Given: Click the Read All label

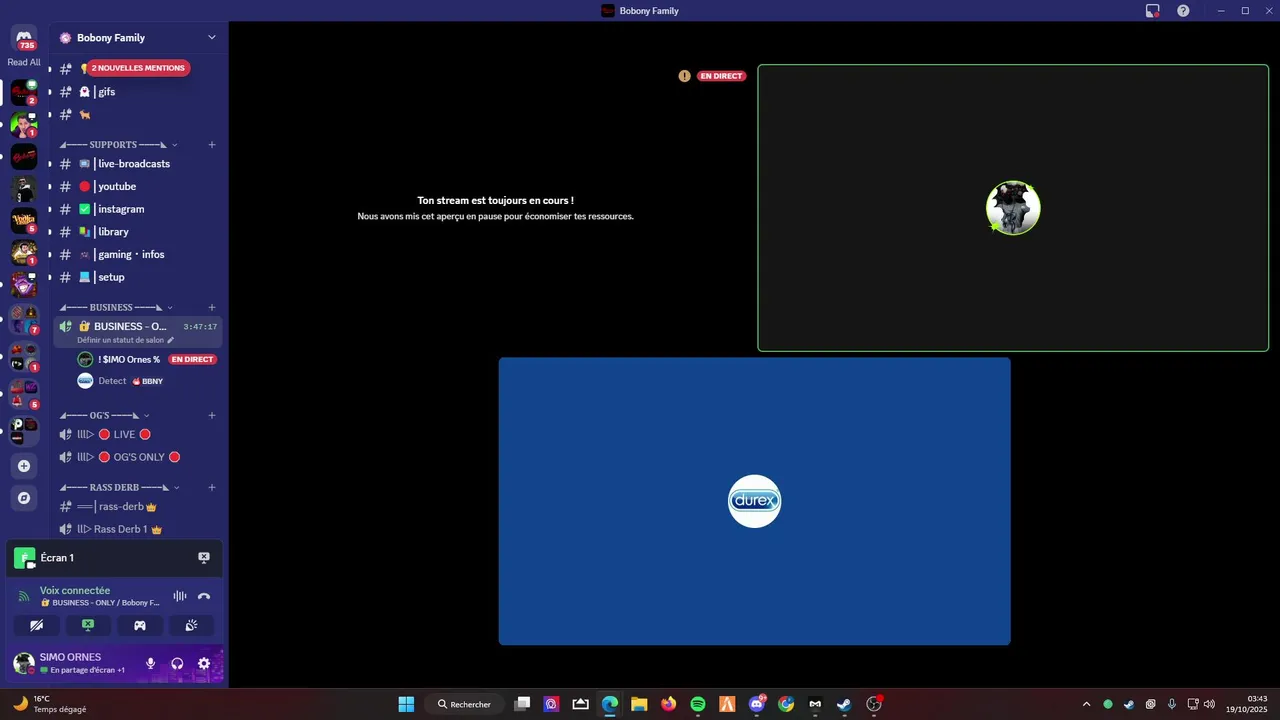Looking at the screenshot, I should (24, 62).
